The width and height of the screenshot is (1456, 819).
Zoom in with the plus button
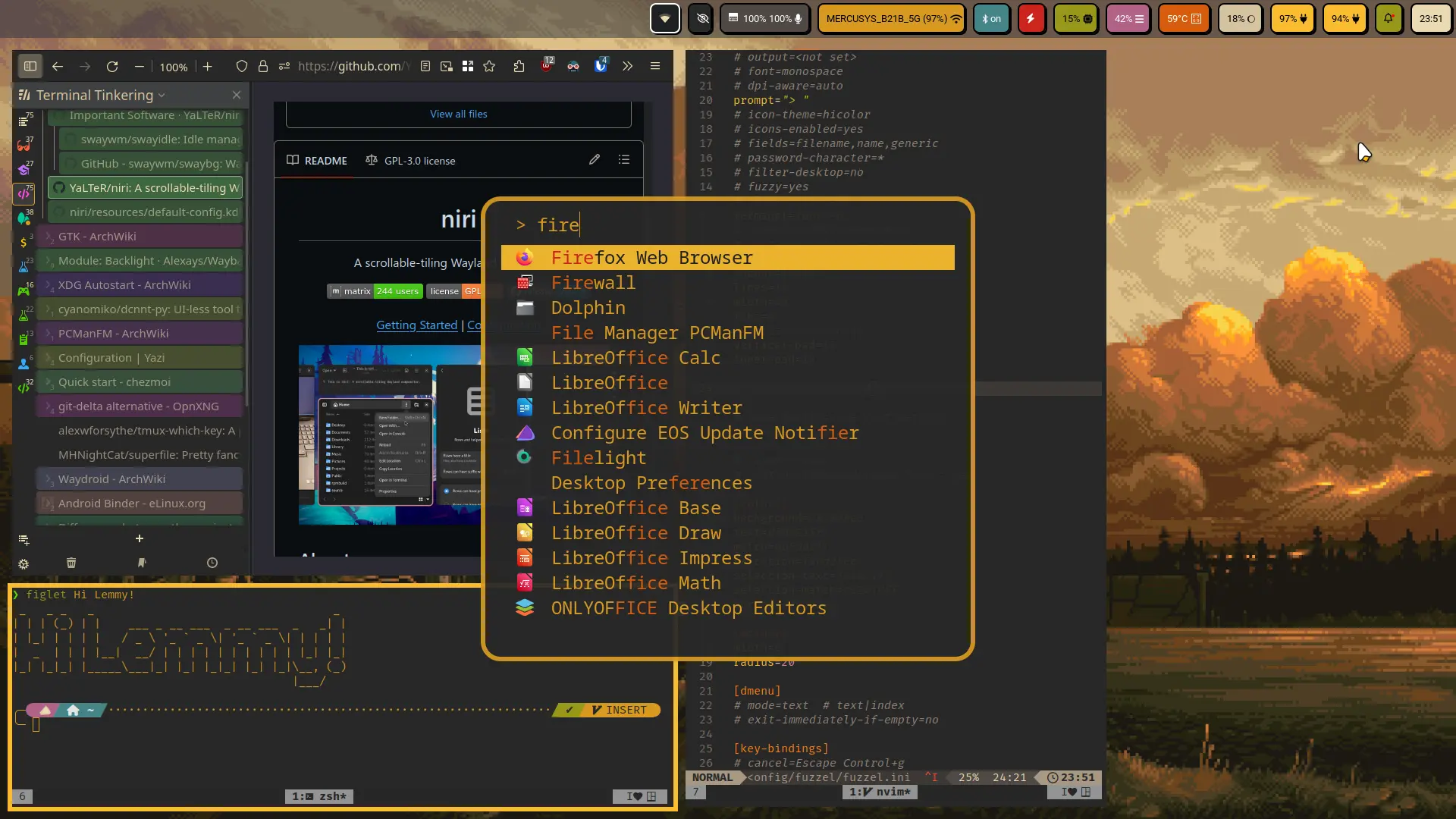click(x=208, y=67)
